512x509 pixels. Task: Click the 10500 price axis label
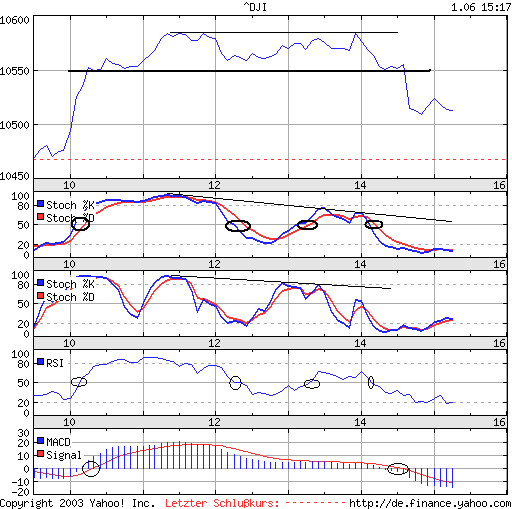tap(15, 125)
